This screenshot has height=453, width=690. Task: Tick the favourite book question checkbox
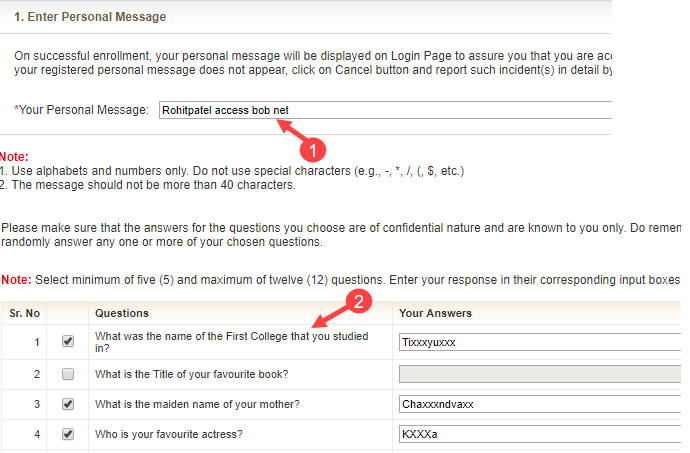click(68, 374)
